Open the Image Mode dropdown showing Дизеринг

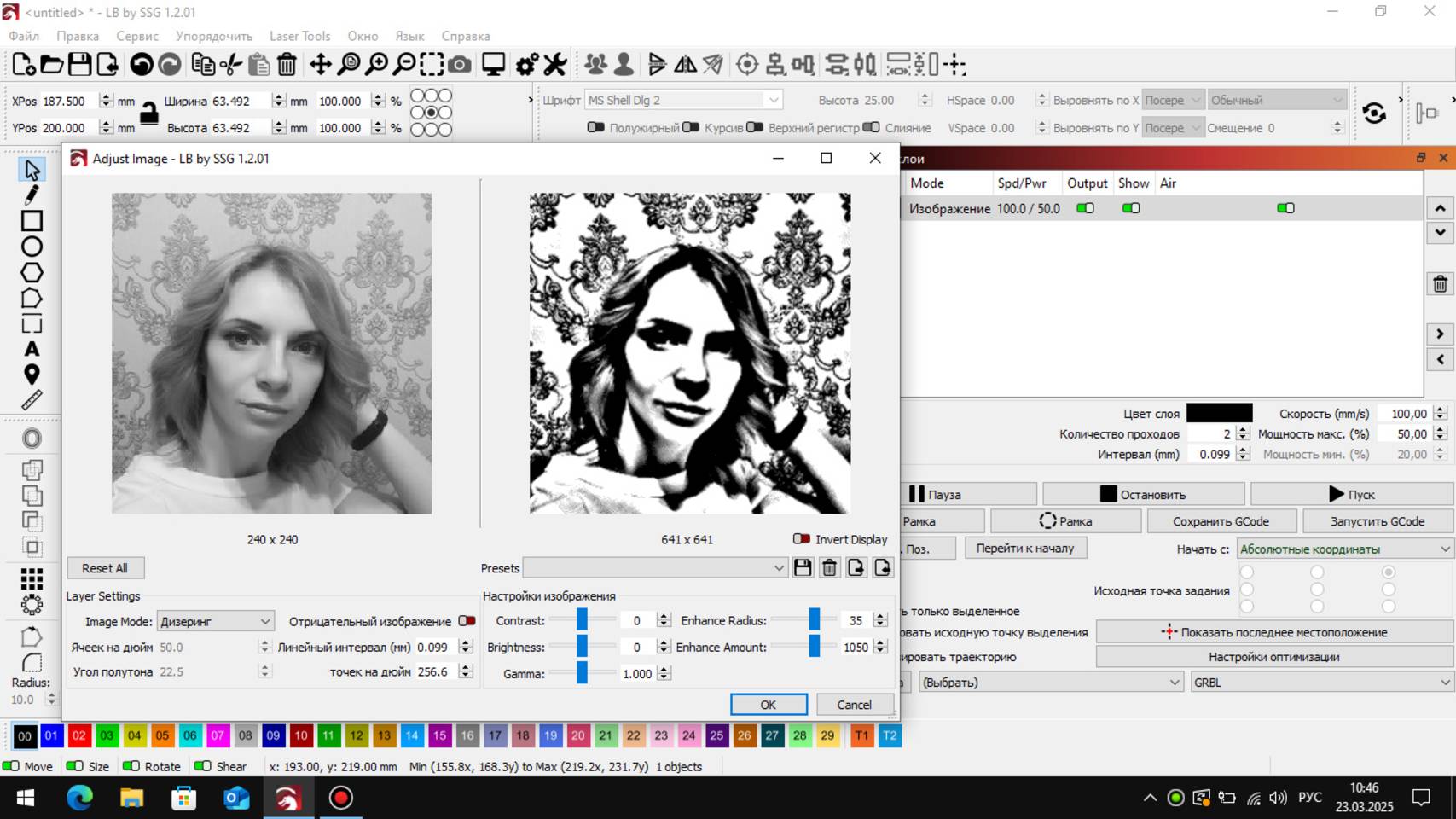tap(215, 621)
